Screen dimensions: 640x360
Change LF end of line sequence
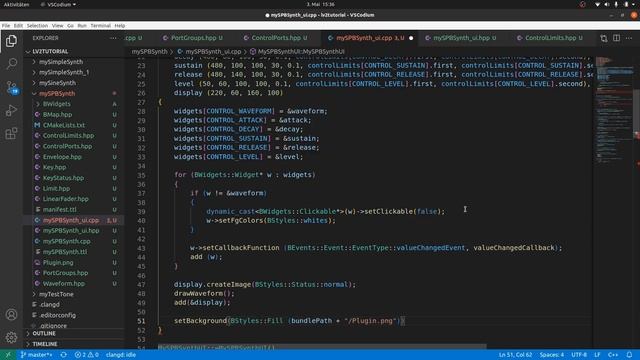coord(597,355)
